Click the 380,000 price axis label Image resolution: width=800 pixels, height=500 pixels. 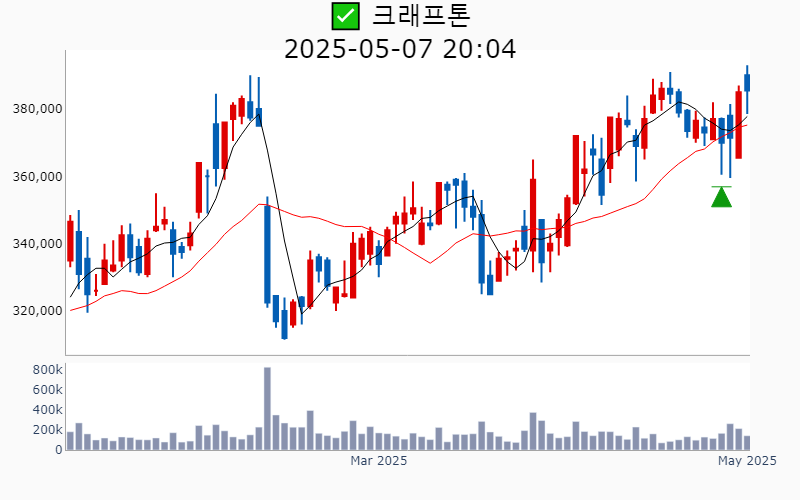click(x=37, y=109)
